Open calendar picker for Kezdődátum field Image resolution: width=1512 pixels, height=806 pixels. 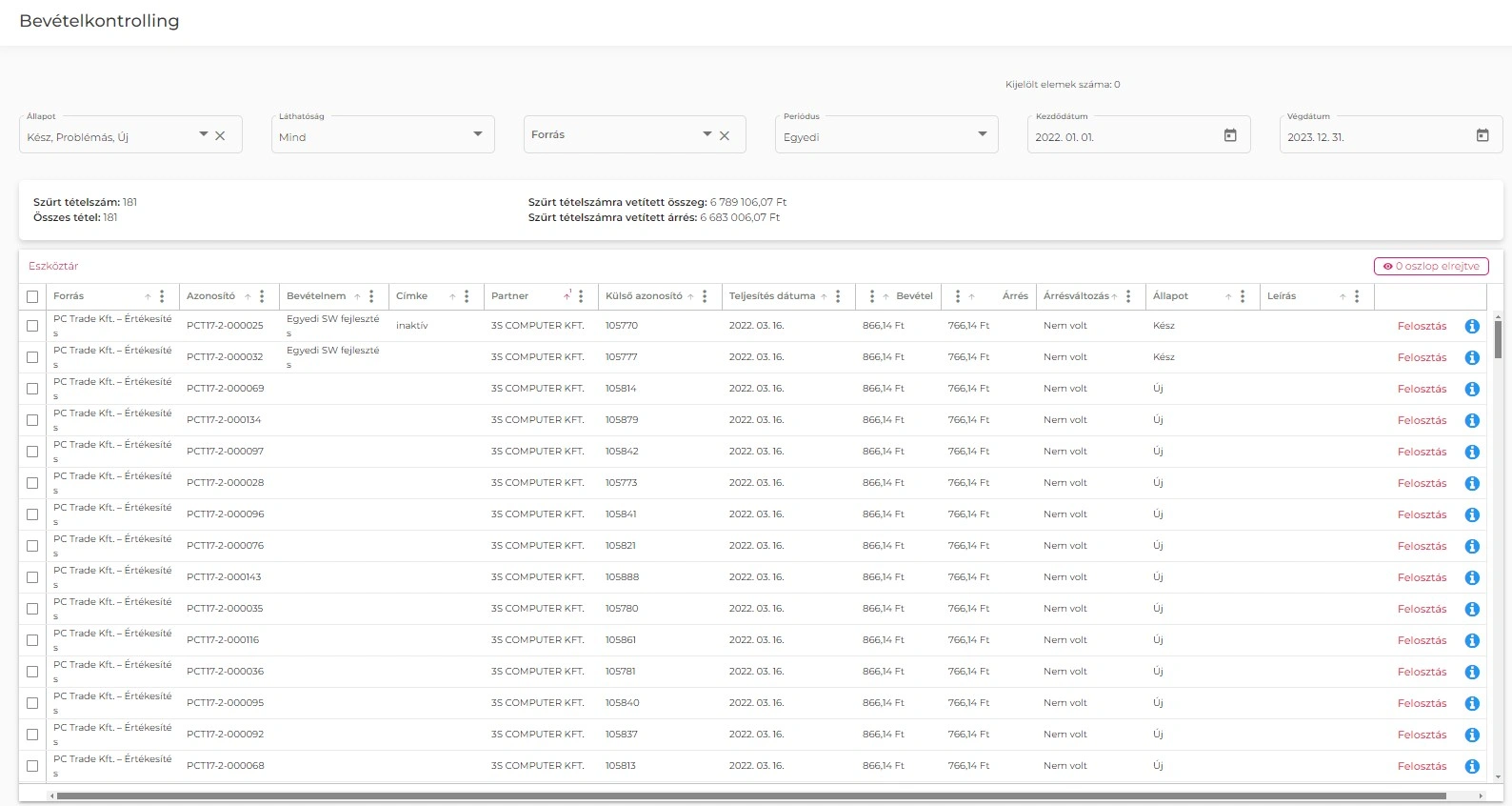click(1230, 136)
